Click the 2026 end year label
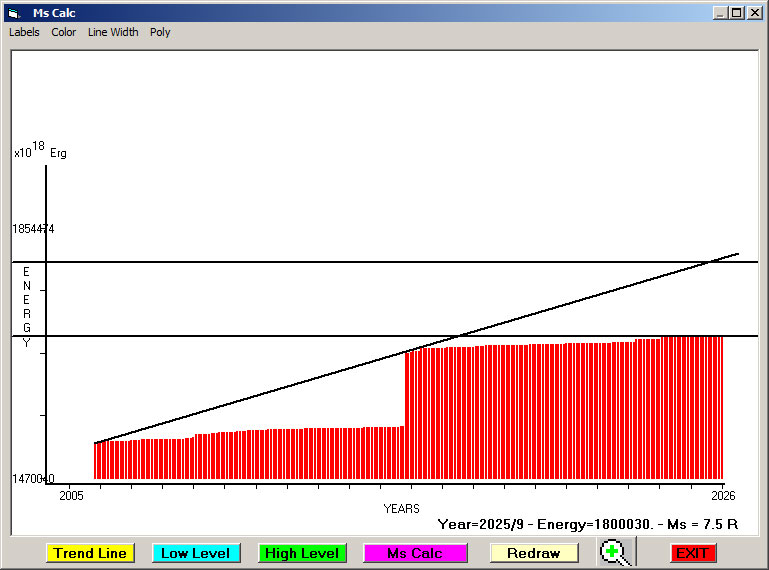This screenshot has height=570, width=769. pos(723,495)
